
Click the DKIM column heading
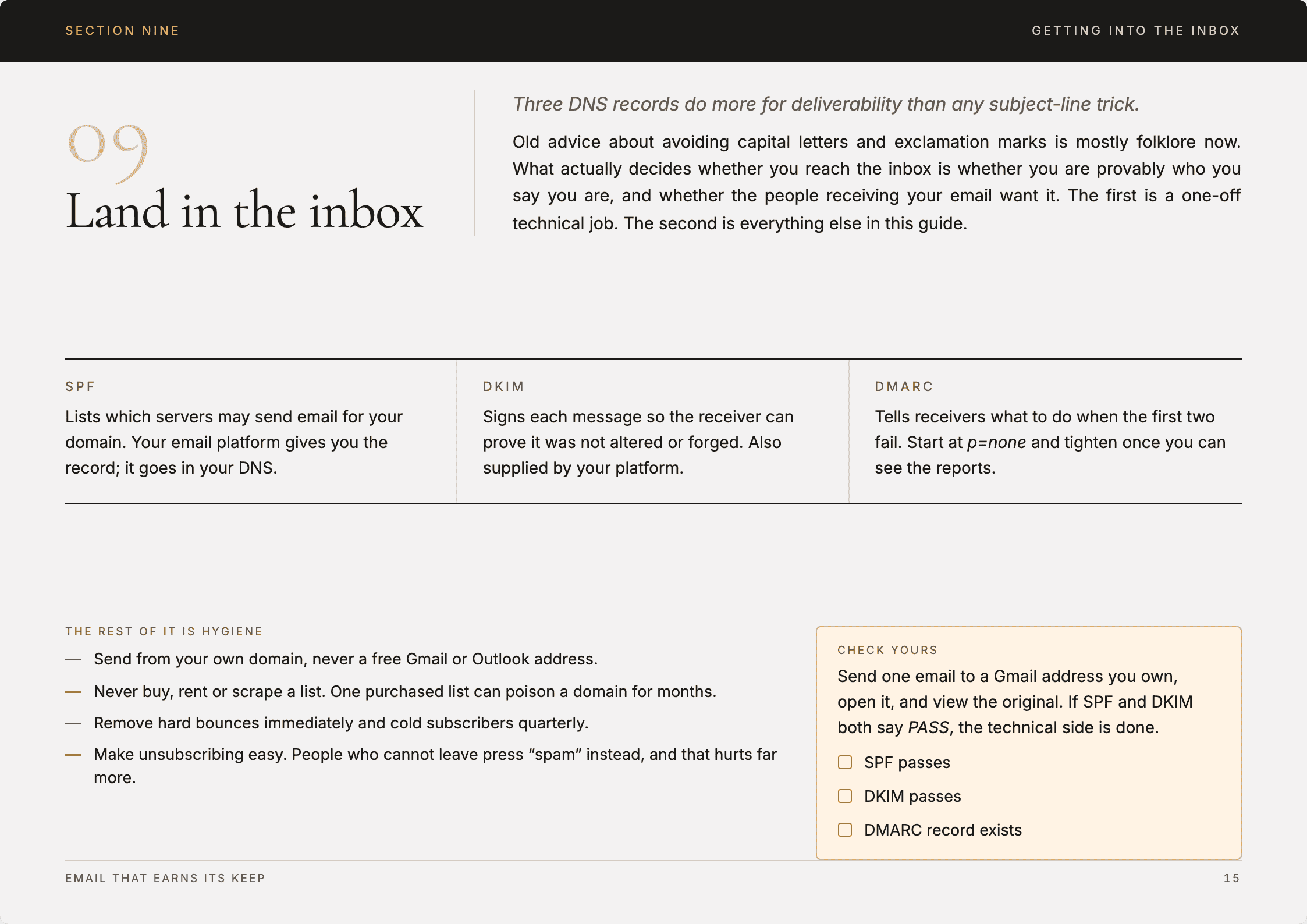504,386
